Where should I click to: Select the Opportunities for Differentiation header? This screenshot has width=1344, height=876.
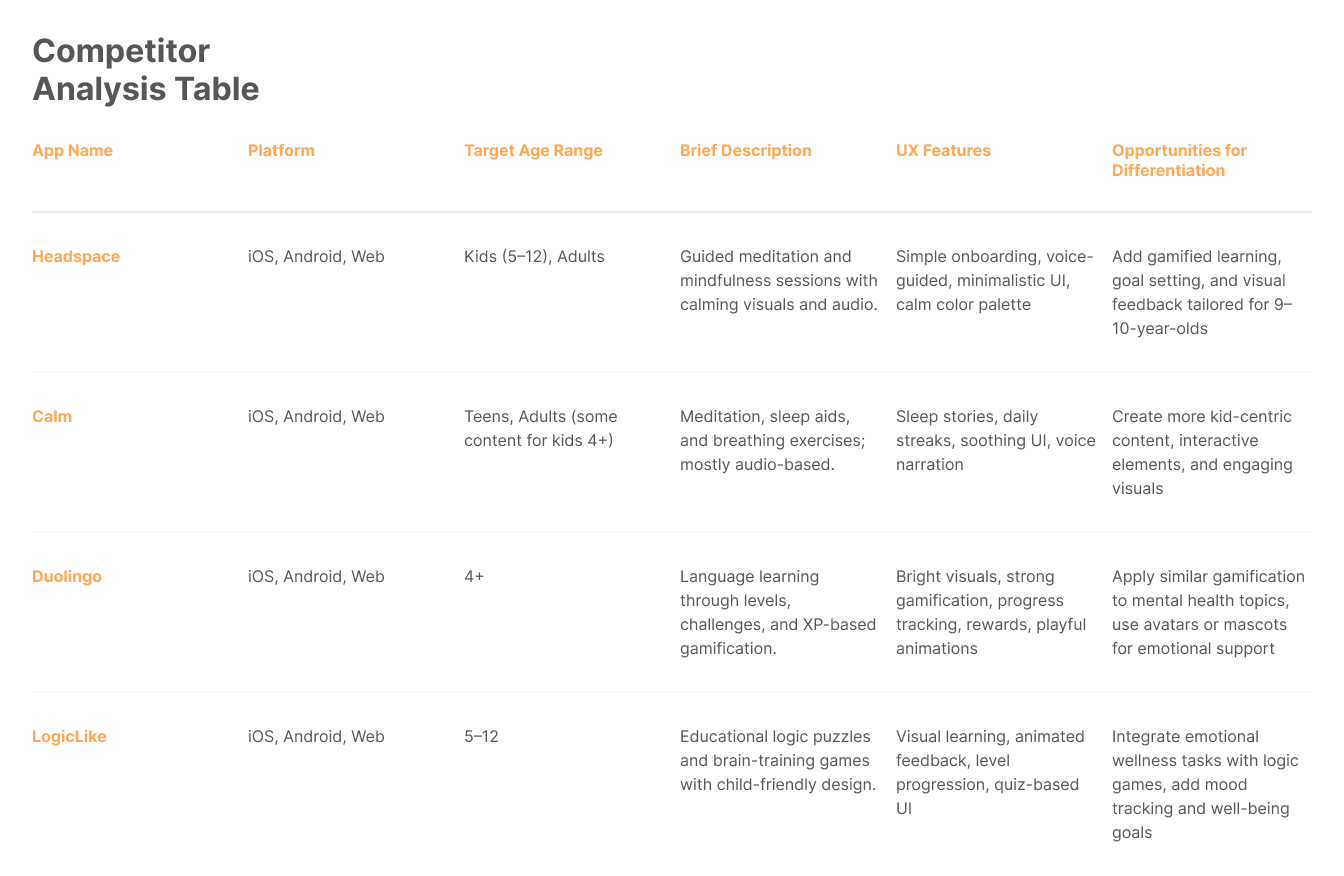pos(1179,161)
